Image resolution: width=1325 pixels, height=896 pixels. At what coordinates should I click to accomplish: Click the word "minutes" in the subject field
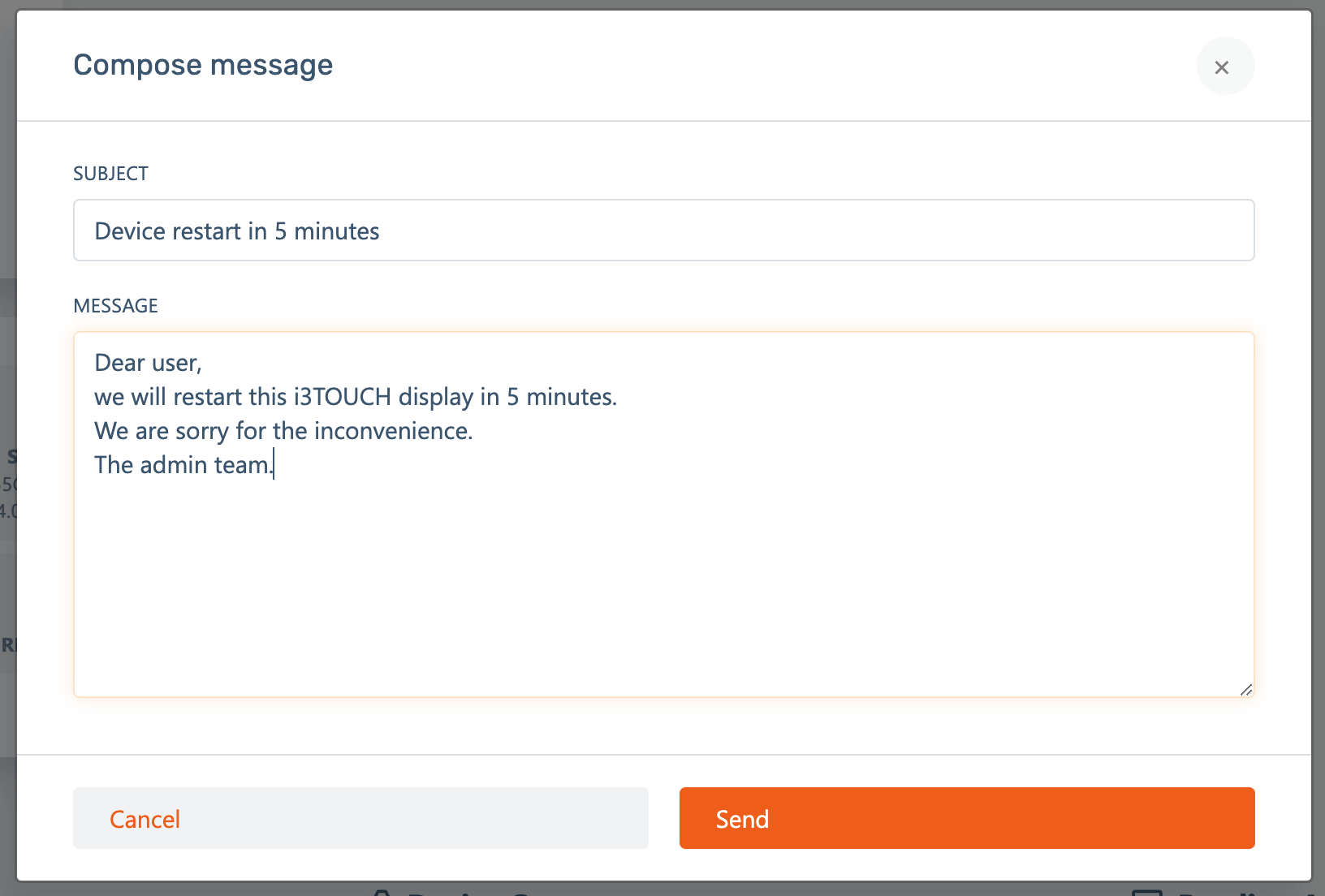pyautogui.click(x=336, y=231)
